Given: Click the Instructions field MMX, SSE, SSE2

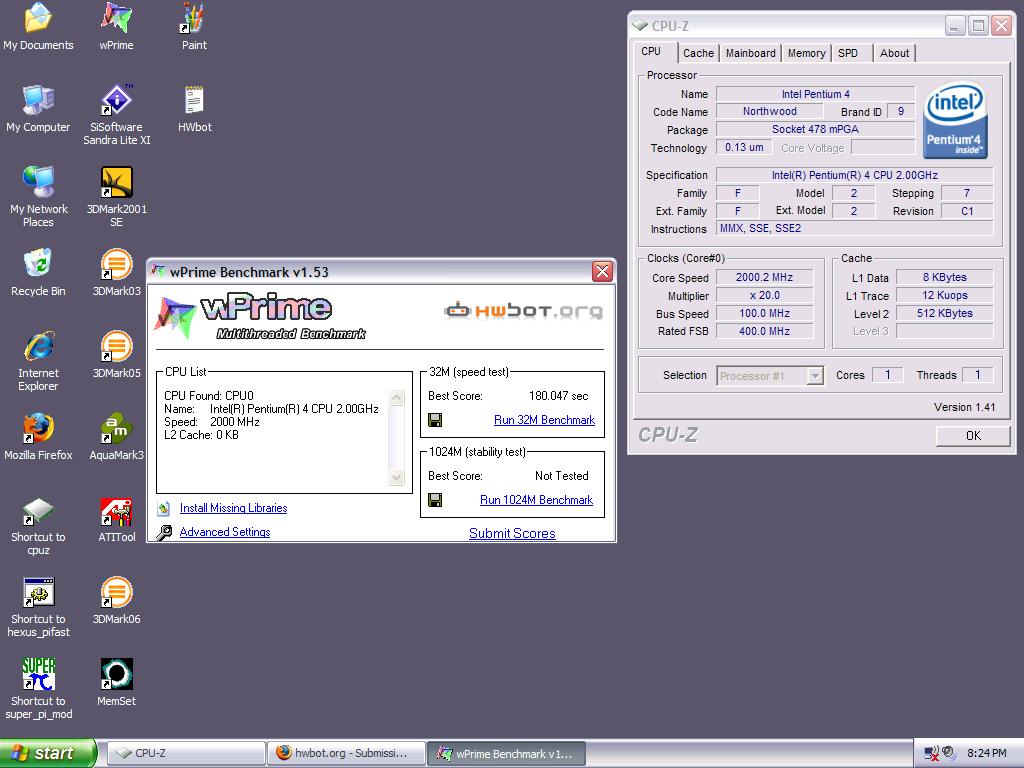Looking at the screenshot, I should click(x=854, y=228).
